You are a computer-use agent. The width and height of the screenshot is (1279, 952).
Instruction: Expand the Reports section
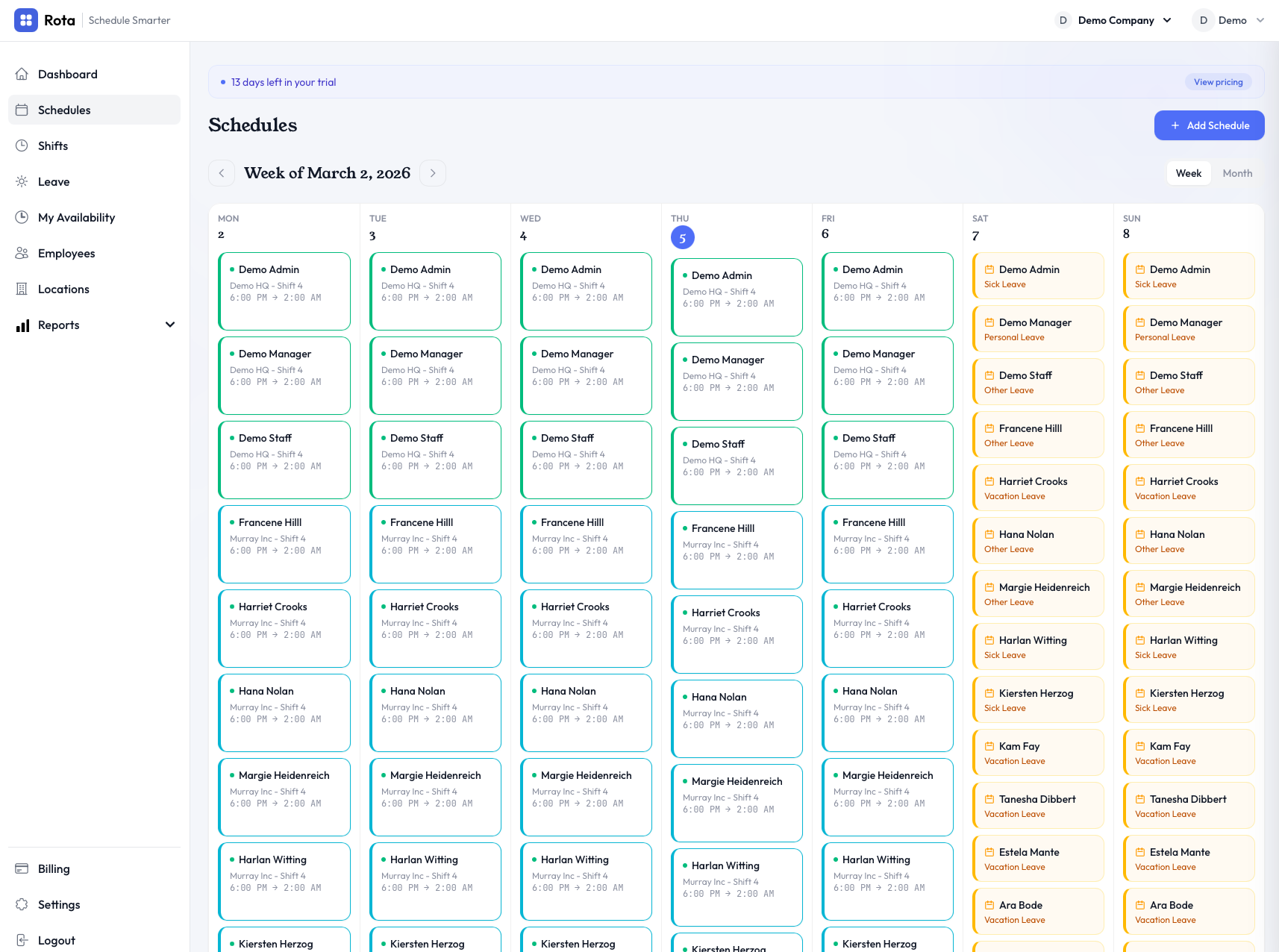click(170, 325)
